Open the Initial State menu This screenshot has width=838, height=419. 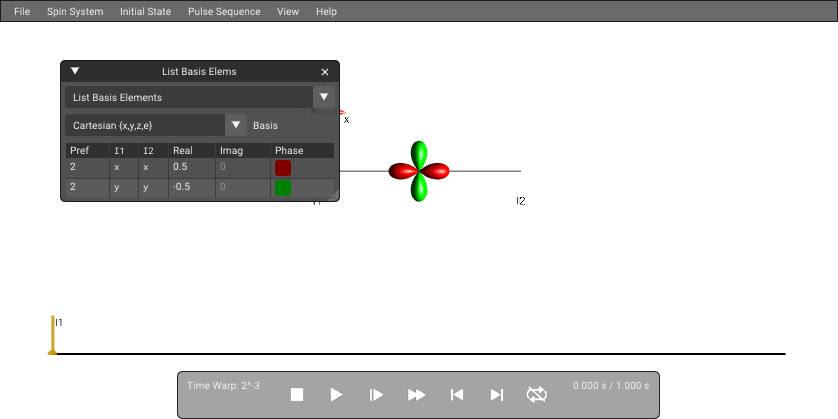[145, 11]
